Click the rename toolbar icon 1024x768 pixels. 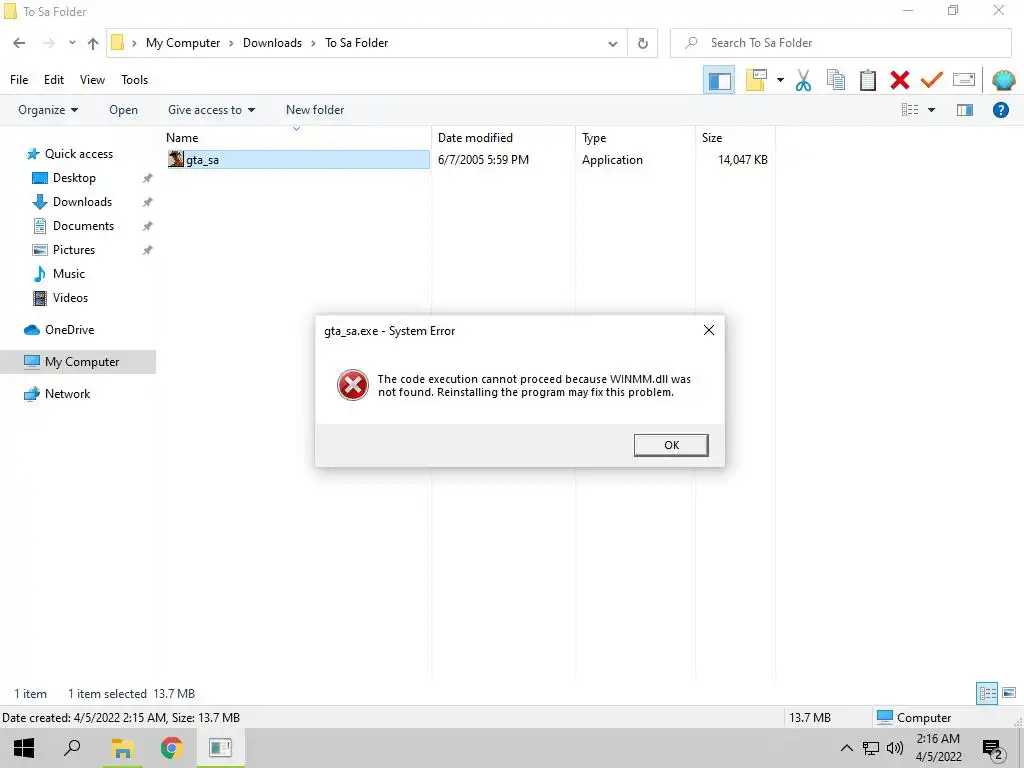964,80
